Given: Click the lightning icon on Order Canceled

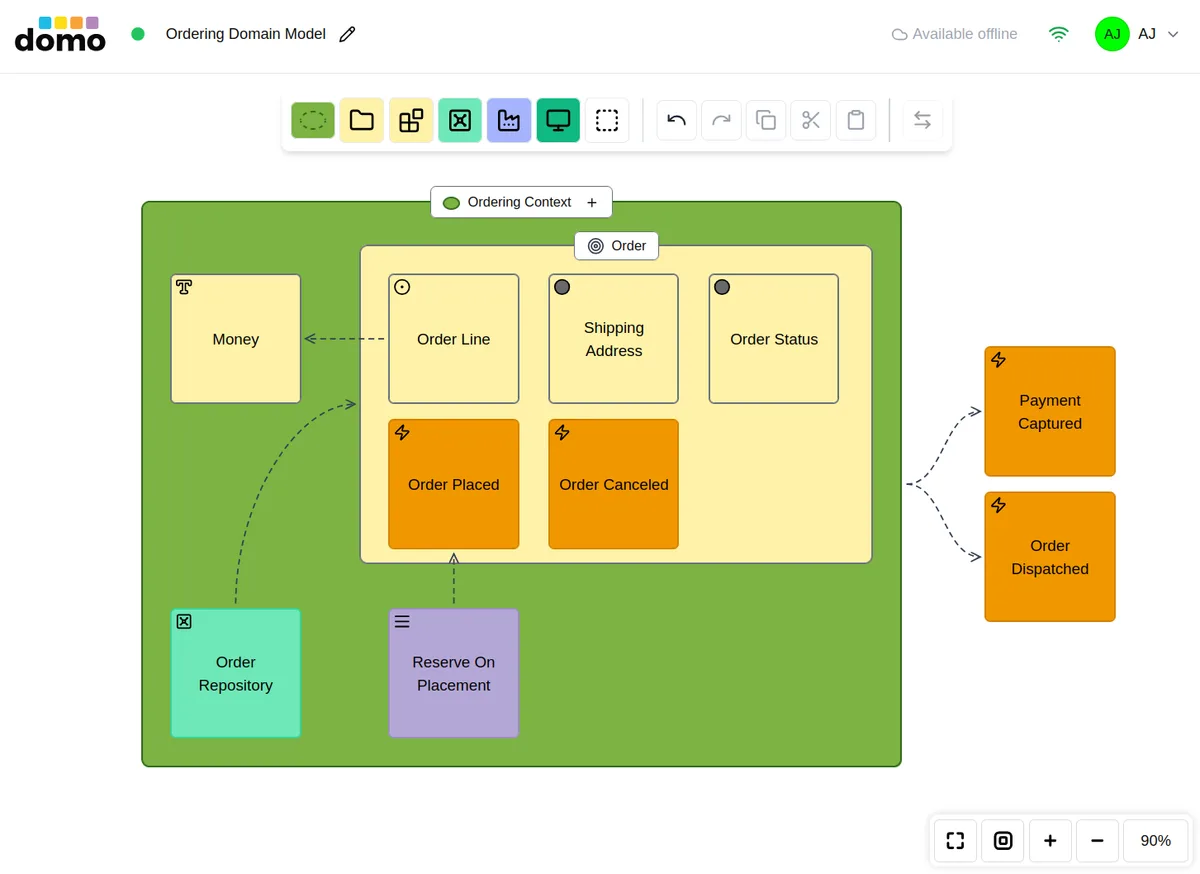Looking at the screenshot, I should (562, 432).
